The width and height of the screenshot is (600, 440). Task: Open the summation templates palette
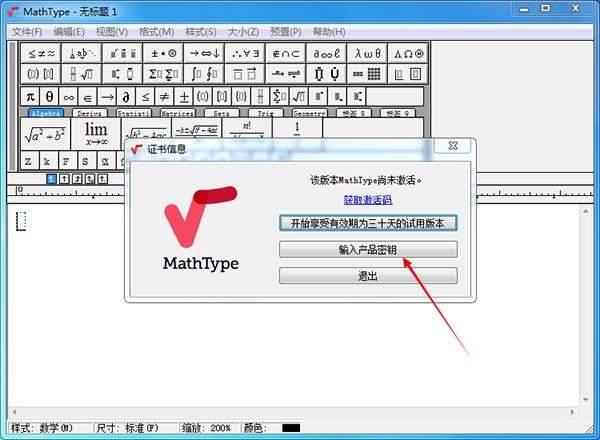(x=163, y=74)
